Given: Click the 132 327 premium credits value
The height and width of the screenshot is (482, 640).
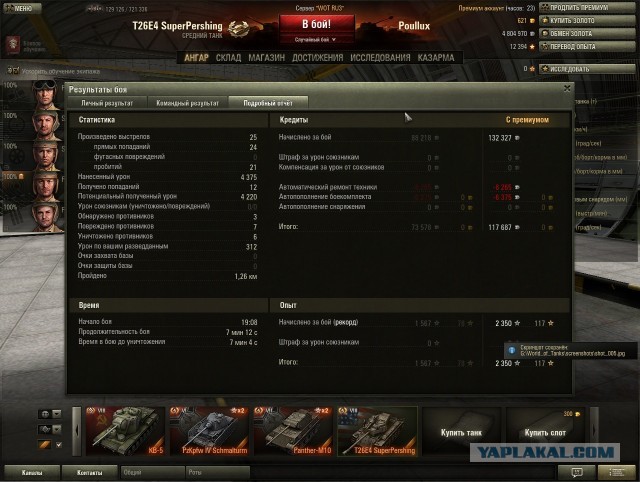Looking at the screenshot, I should tap(500, 138).
